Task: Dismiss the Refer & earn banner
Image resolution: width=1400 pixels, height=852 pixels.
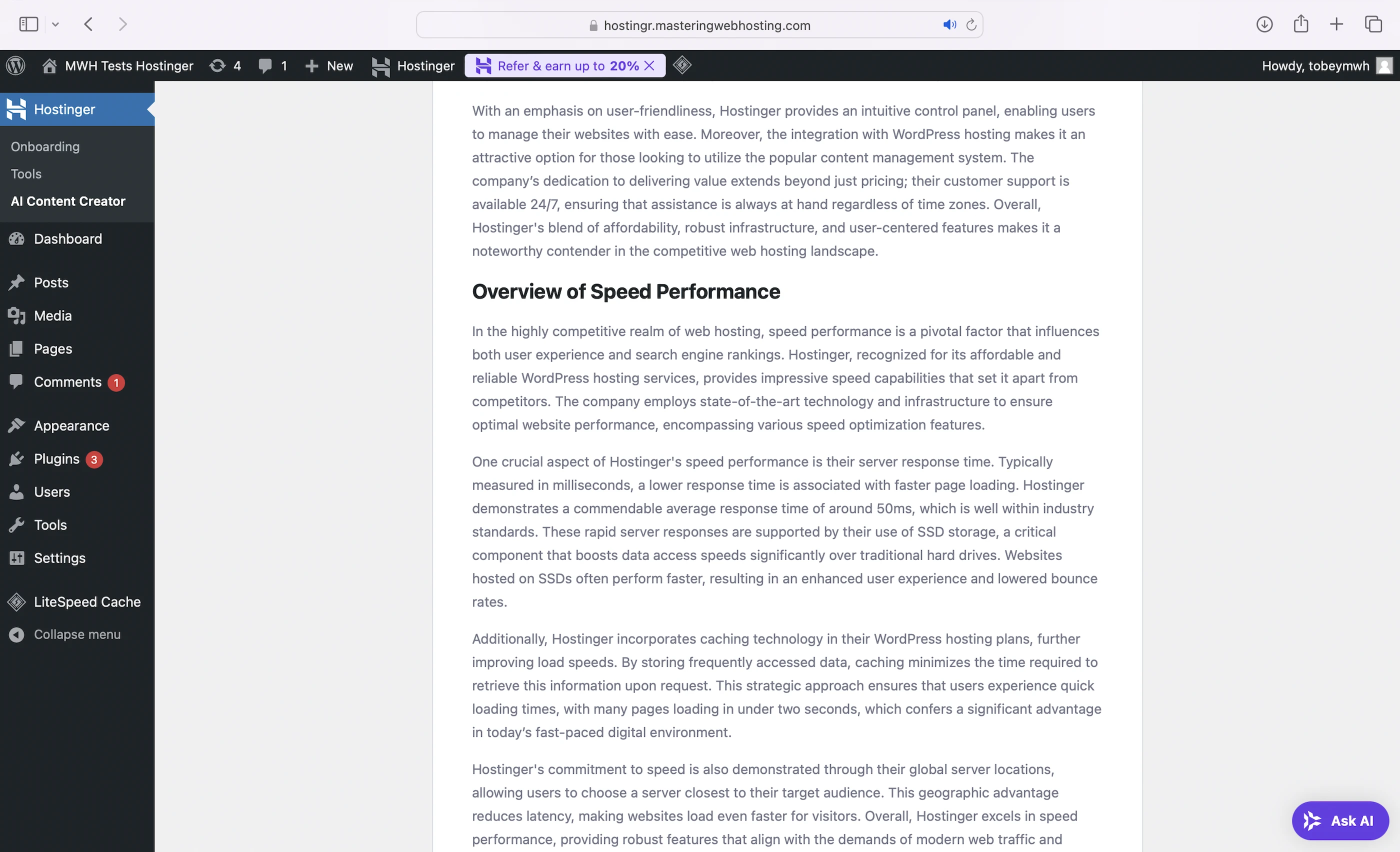Action: [649, 66]
